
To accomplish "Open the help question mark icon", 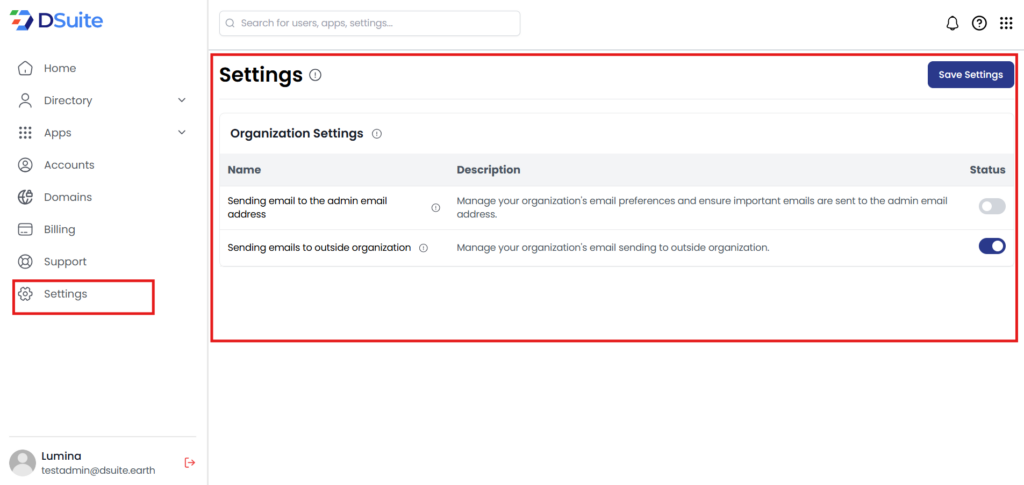I will tap(979, 23).
